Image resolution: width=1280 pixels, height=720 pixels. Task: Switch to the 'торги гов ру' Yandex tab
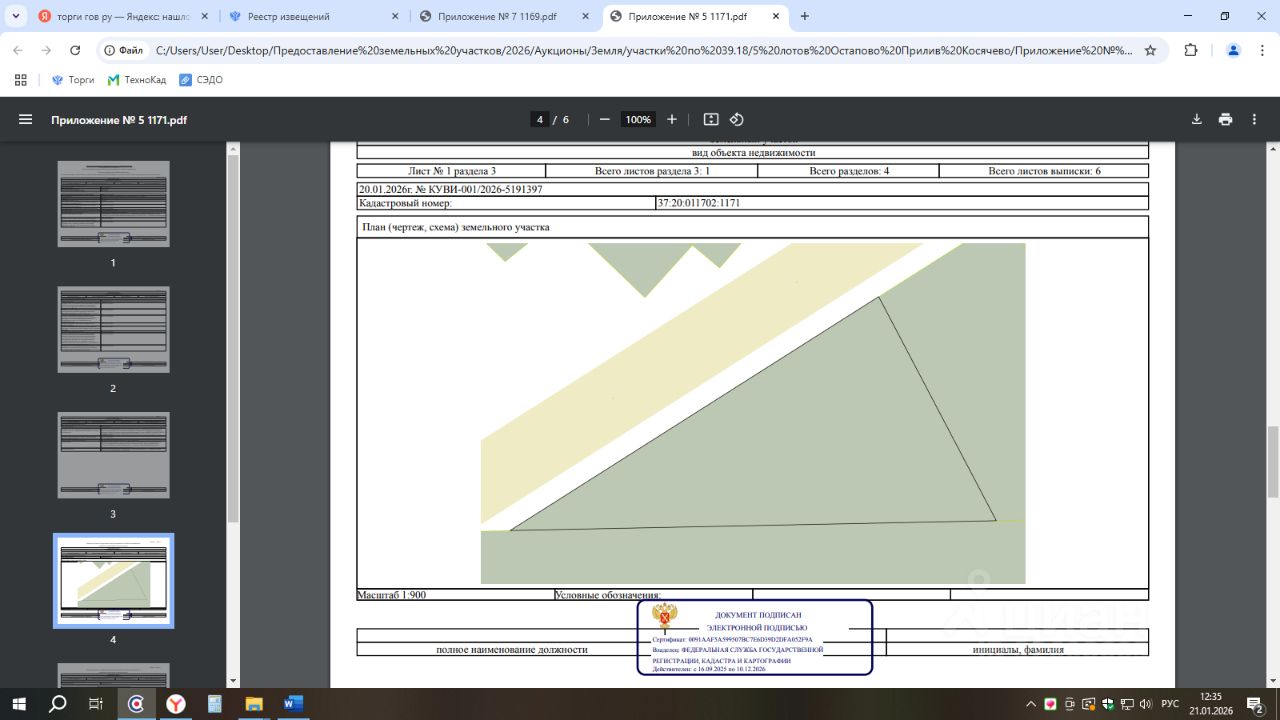click(x=124, y=16)
